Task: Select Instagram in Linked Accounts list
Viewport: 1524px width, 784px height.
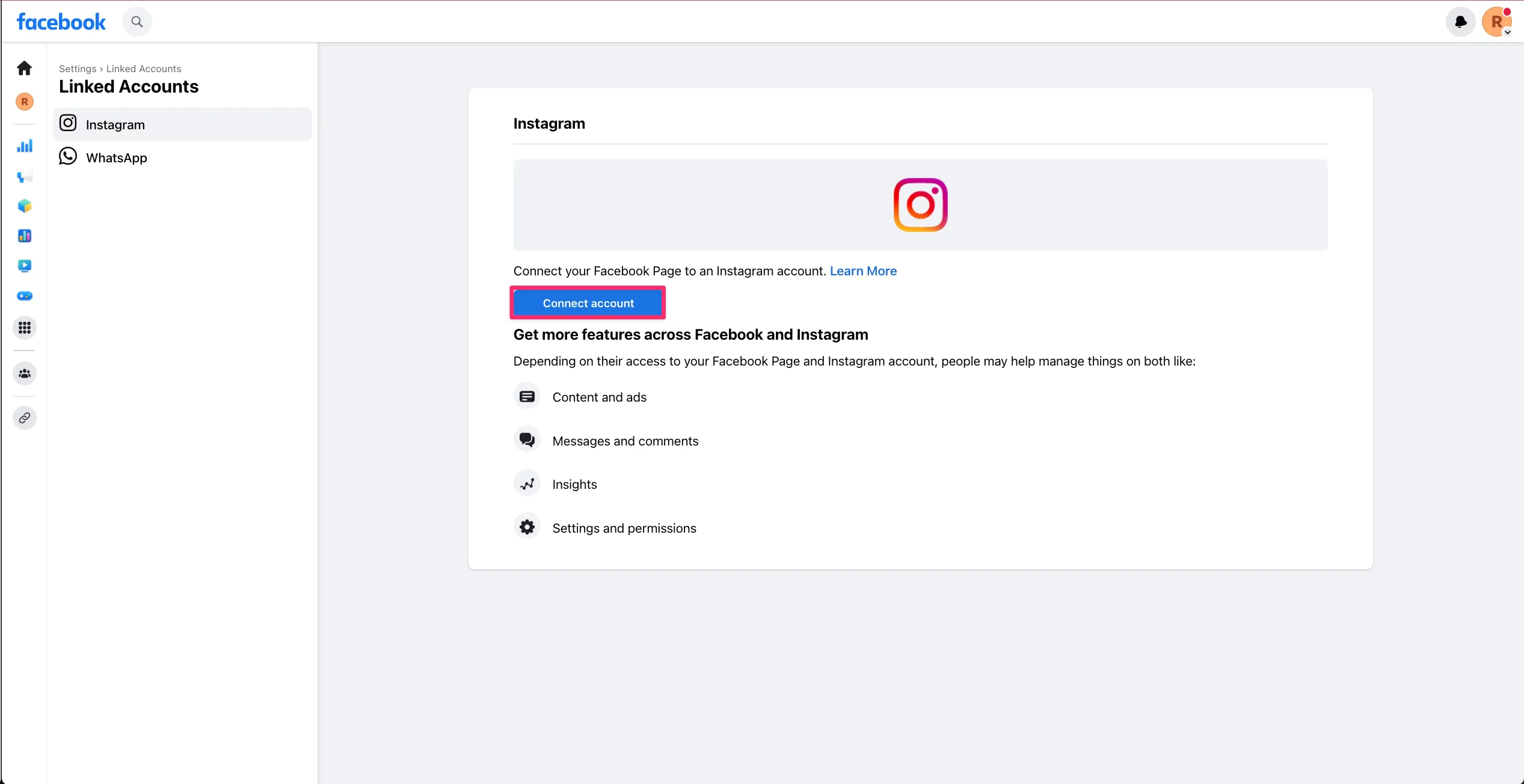Action: [x=182, y=124]
